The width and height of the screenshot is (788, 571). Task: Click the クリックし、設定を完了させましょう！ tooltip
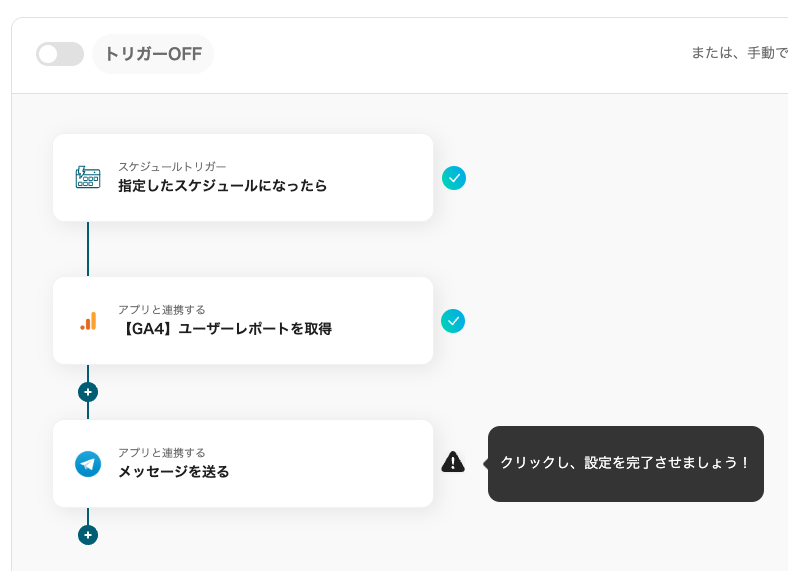625,463
